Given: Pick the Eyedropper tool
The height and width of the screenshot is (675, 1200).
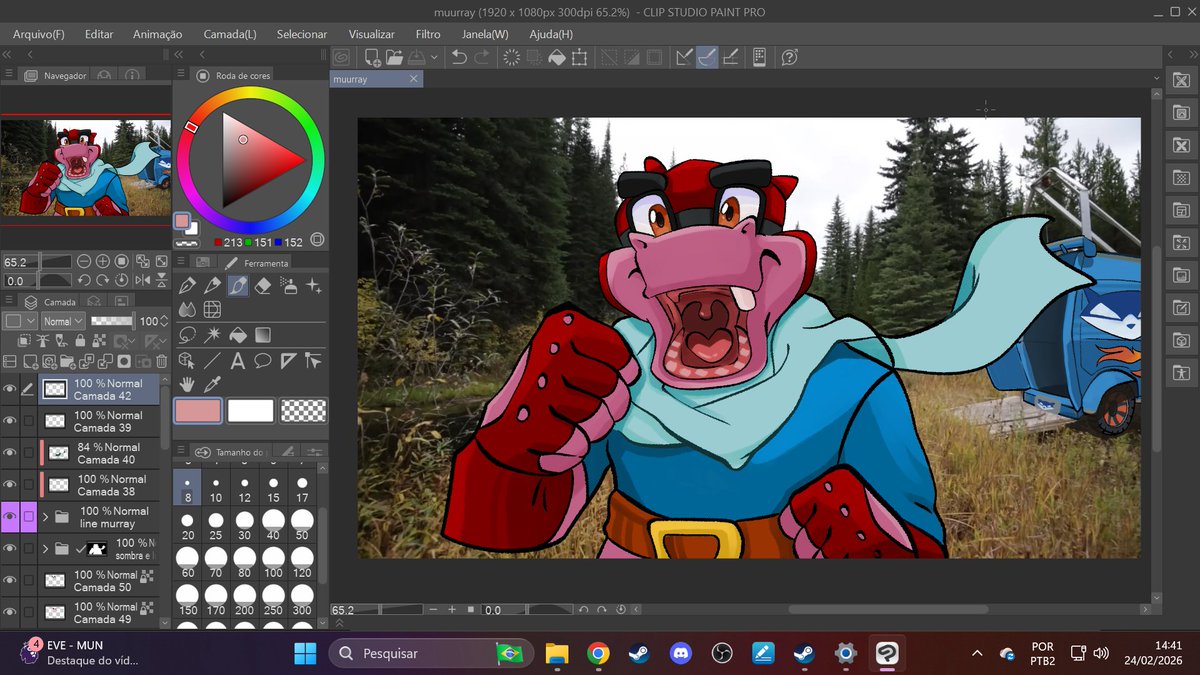Looking at the screenshot, I should coord(212,384).
